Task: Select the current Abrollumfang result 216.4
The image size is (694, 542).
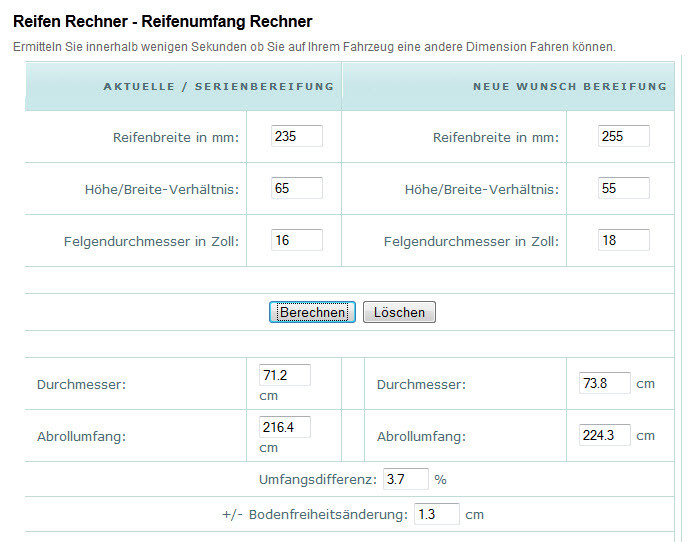Action: [x=284, y=427]
